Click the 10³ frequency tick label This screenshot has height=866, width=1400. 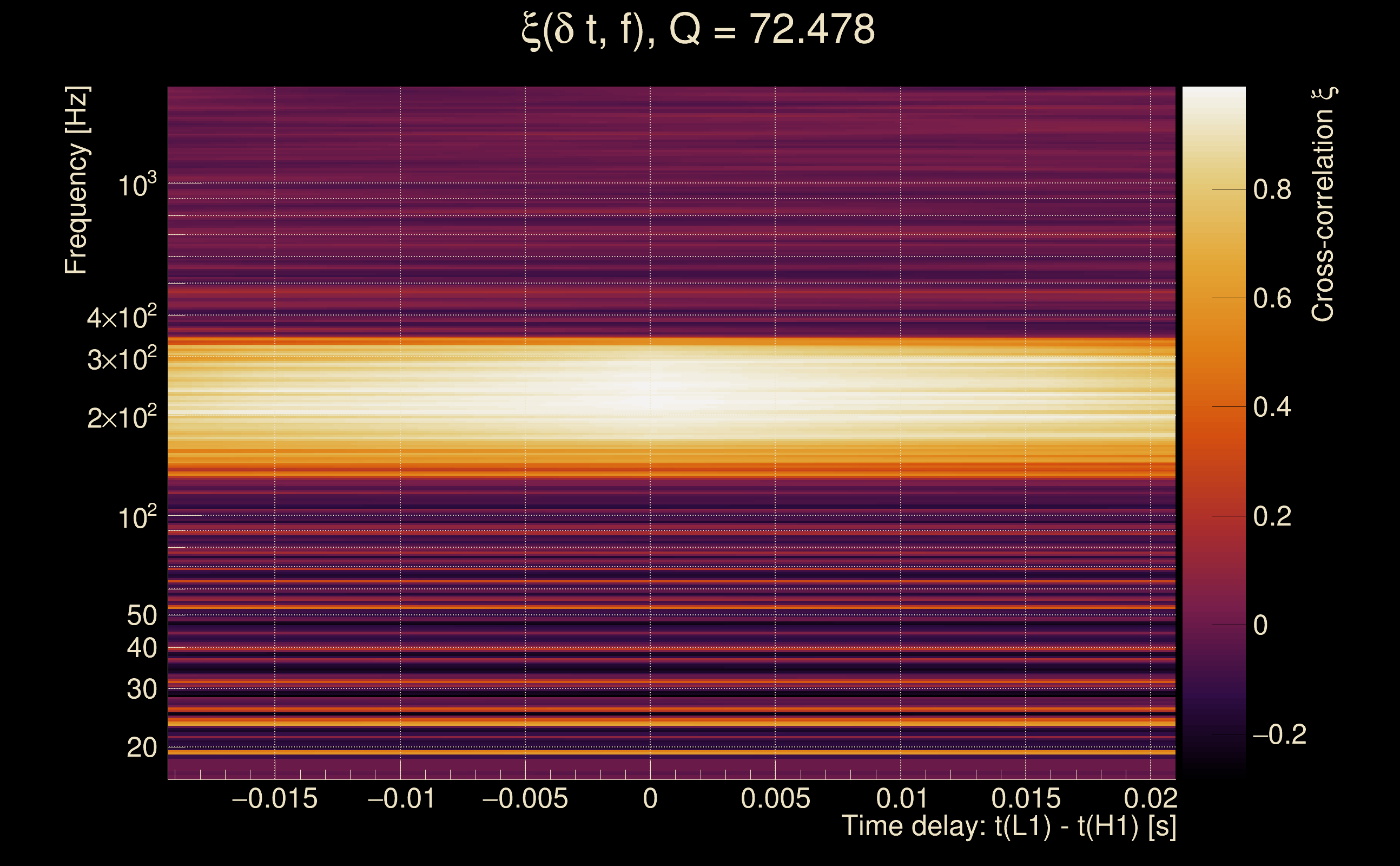point(137,186)
